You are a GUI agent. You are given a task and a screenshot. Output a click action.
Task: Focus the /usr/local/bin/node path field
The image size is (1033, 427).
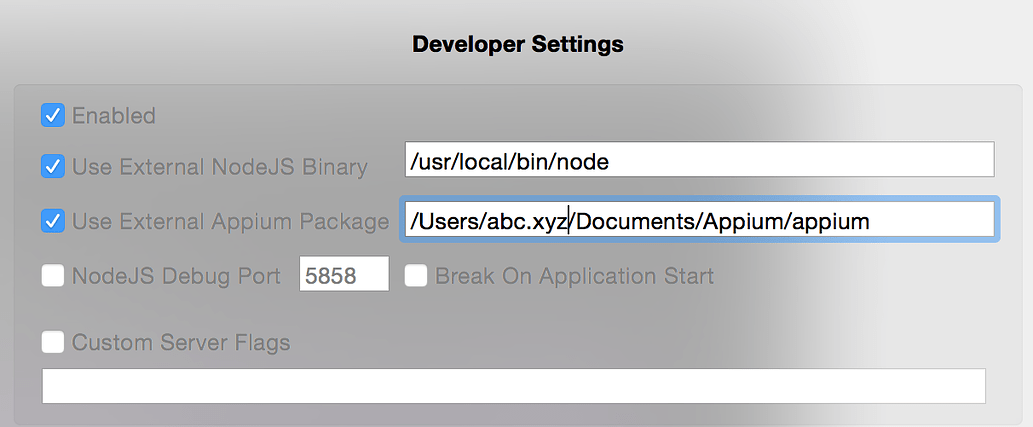700,159
